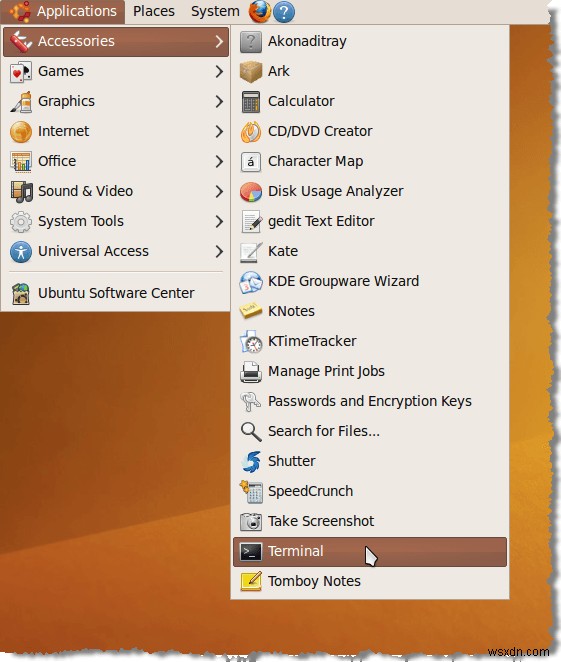Expand the Sound & Video submenu arrow
The height and width of the screenshot is (662, 561).
219,191
